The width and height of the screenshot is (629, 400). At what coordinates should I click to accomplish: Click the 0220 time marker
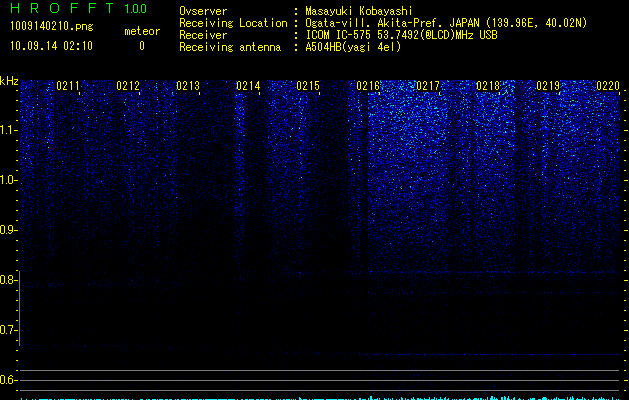pyautogui.click(x=608, y=86)
